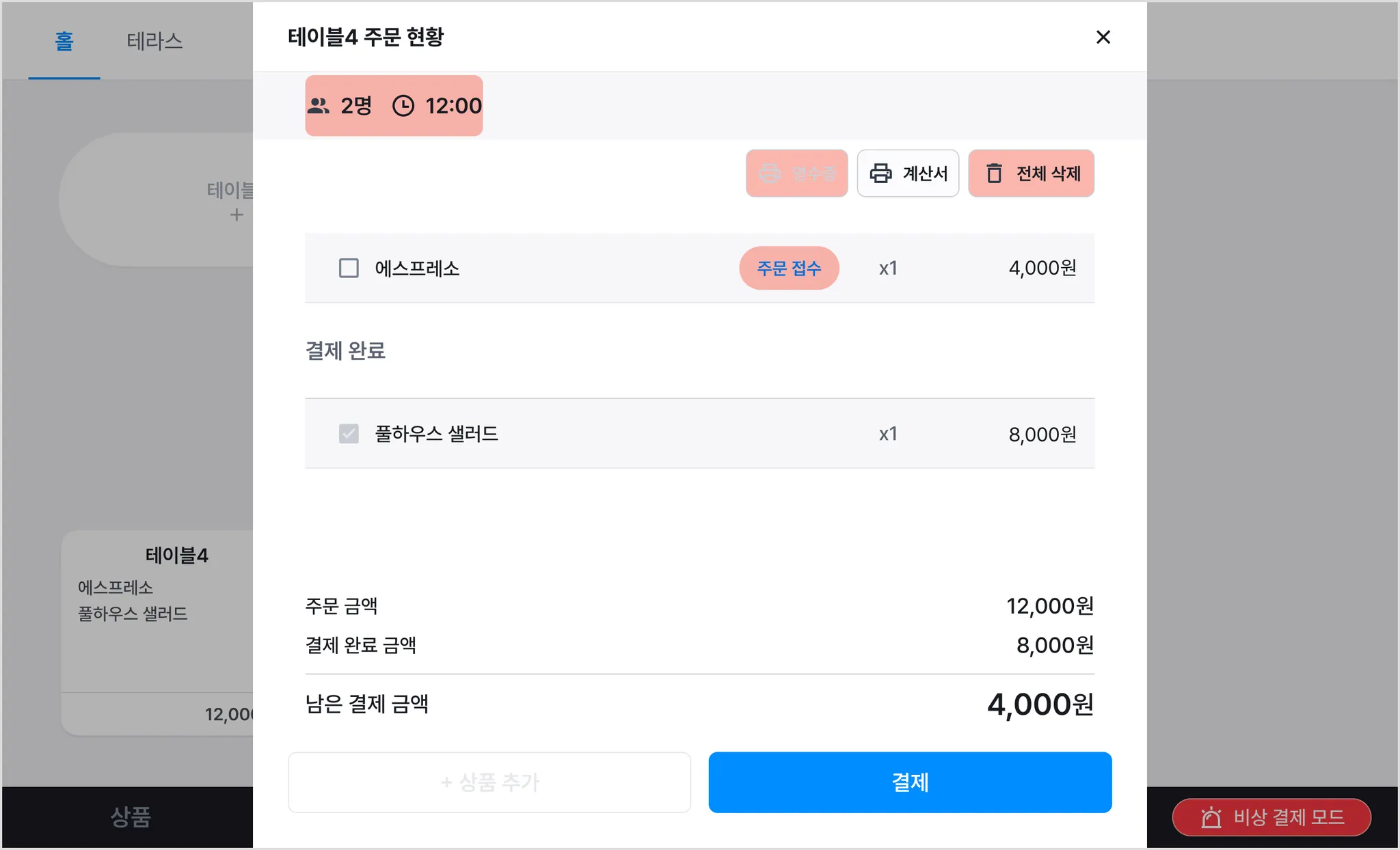Click the receipt printer icon on 영수증
The width and height of the screenshot is (1400, 850).
(770, 174)
